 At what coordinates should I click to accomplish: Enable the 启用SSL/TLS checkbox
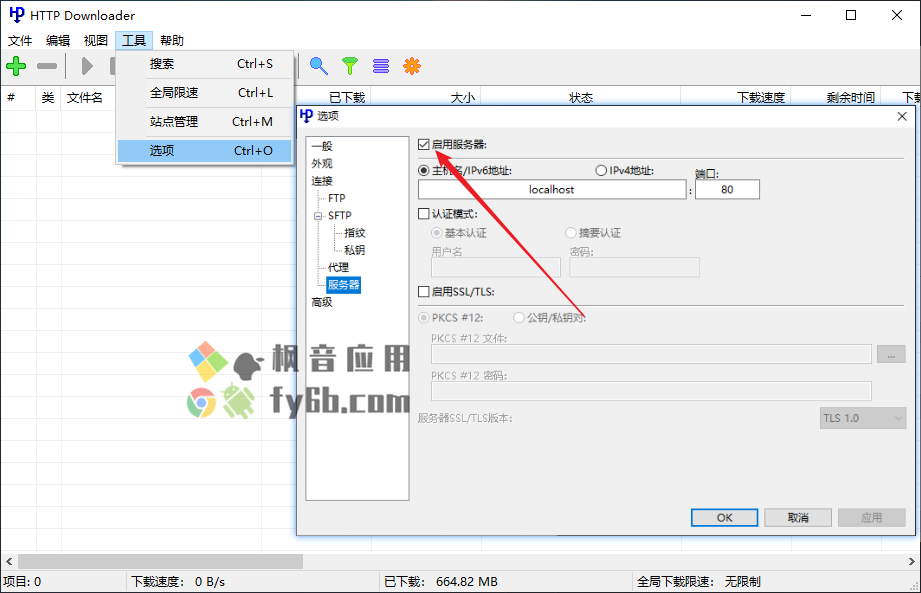[x=423, y=292]
